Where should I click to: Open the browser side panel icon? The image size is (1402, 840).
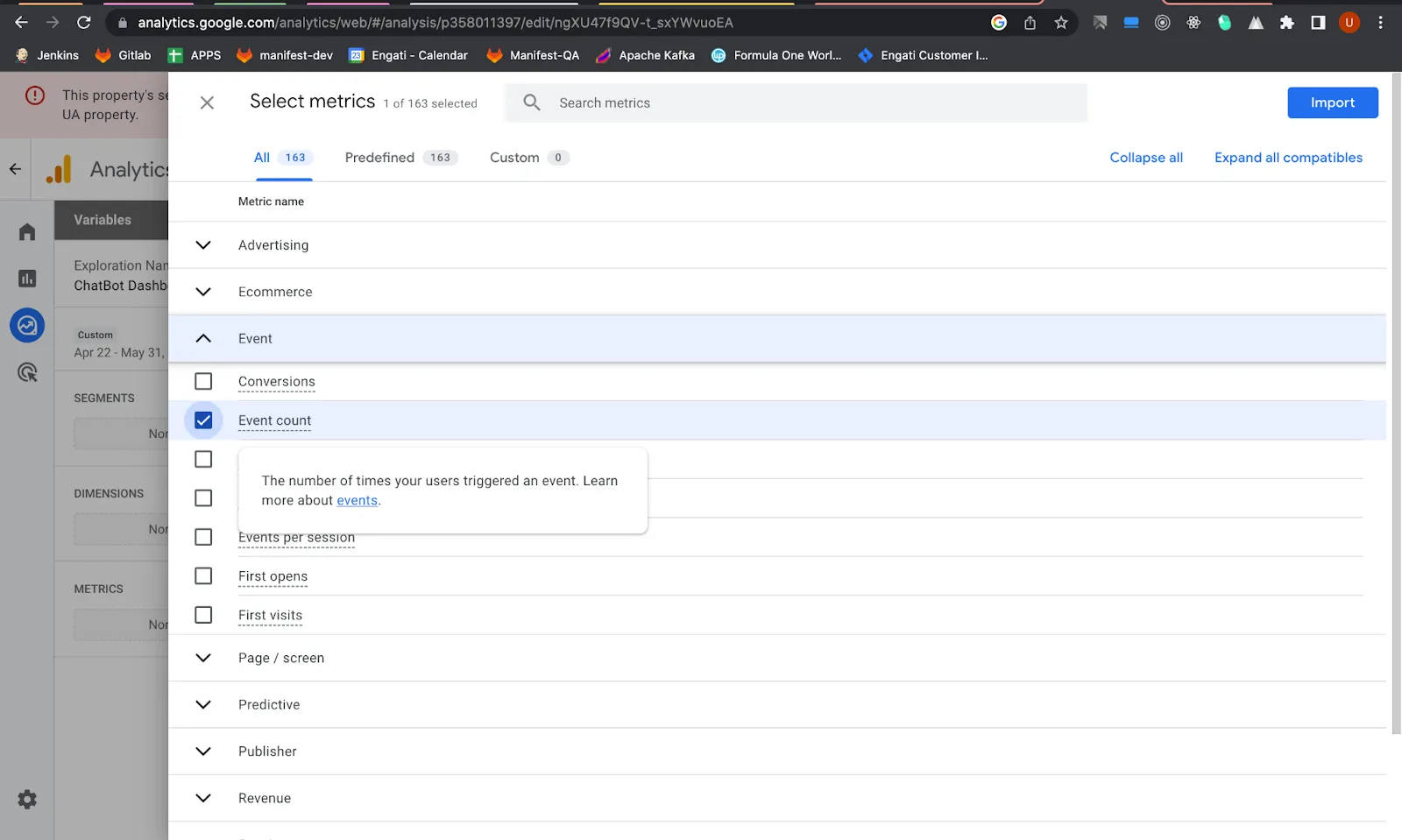pos(1318,23)
